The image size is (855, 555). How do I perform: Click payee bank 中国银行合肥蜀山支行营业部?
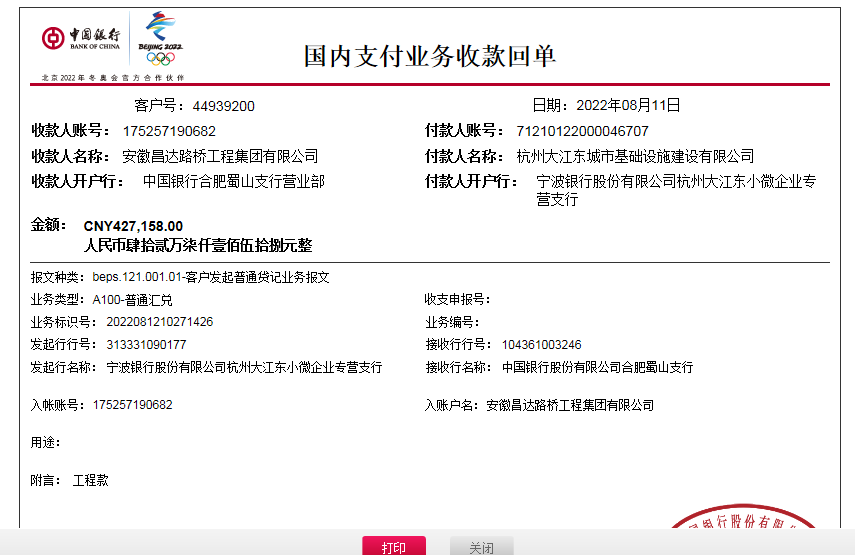point(233,182)
